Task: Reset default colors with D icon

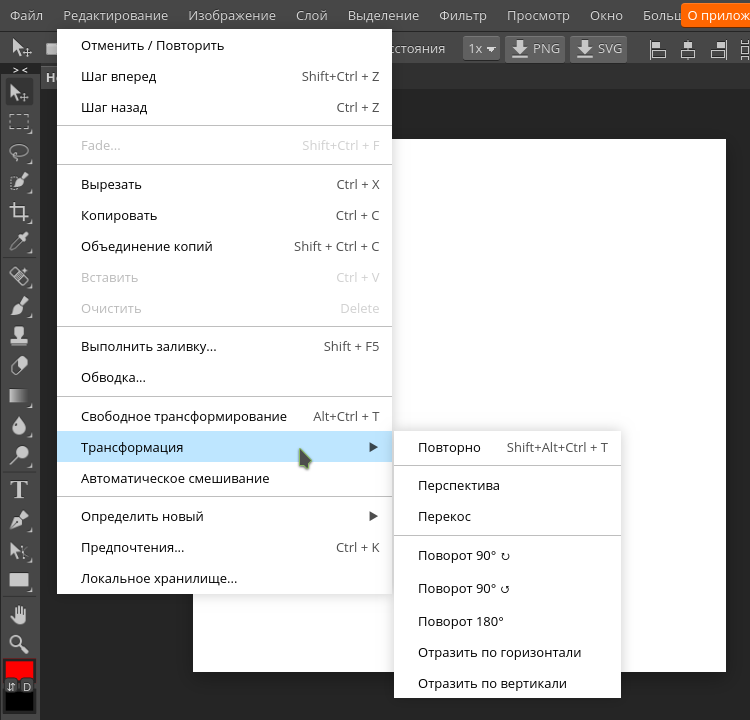Action: (x=27, y=687)
